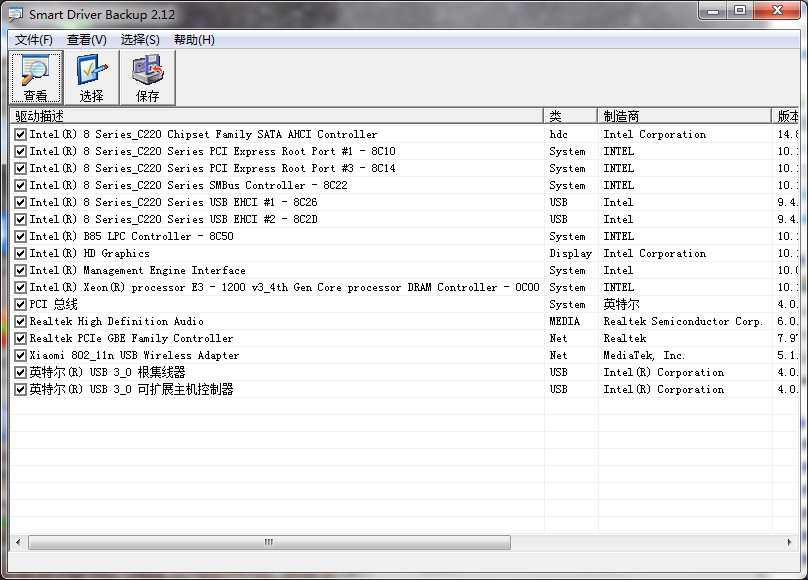The height and width of the screenshot is (580, 808).
Task: Sort by the 驱动描述 column header
Action: tap(277, 116)
